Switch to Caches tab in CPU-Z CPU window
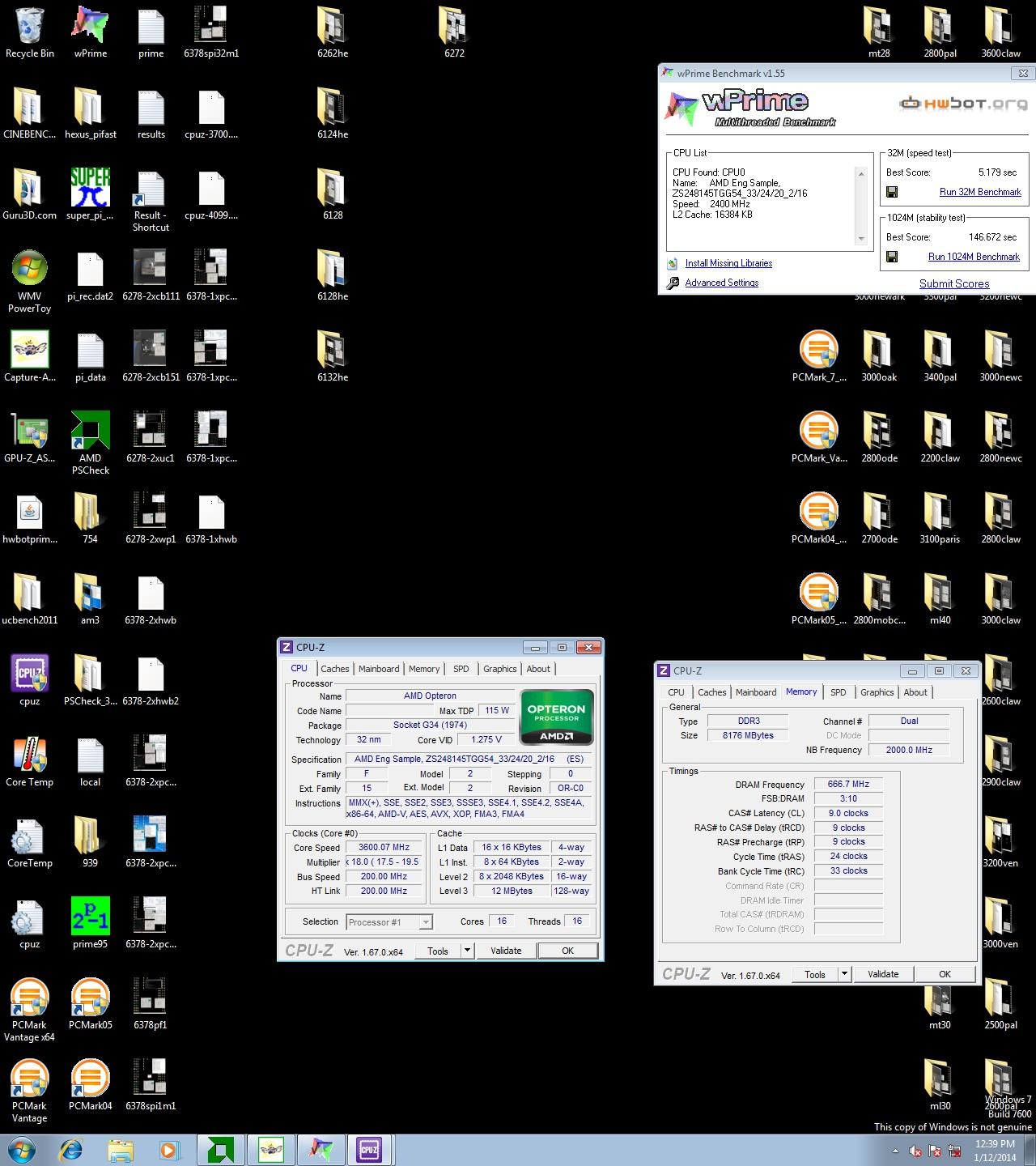The width and height of the screenshot is (1036, 1166). pyautogui.click(x=334, y=669)
